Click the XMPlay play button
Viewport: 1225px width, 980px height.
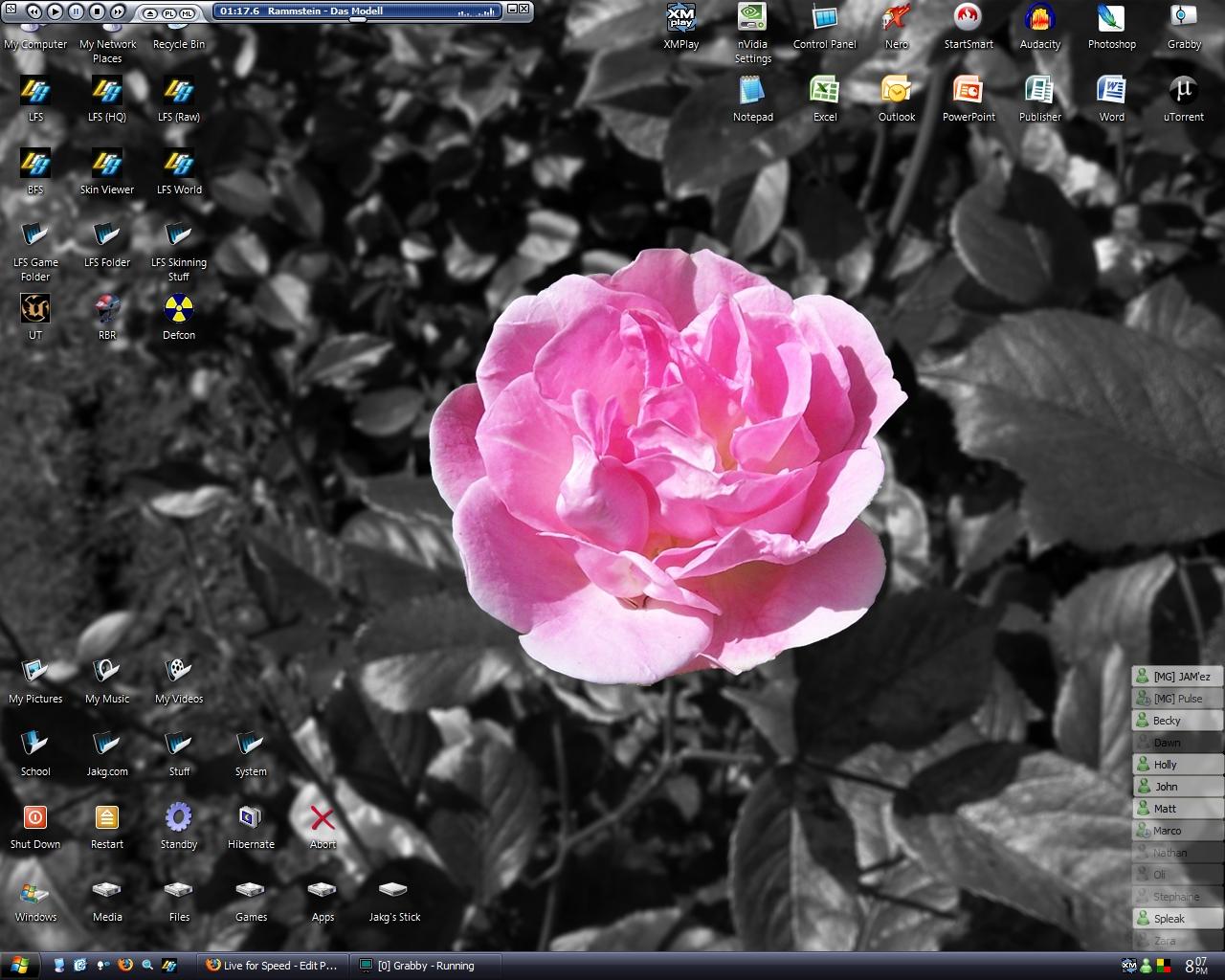(x=56, y=11)
